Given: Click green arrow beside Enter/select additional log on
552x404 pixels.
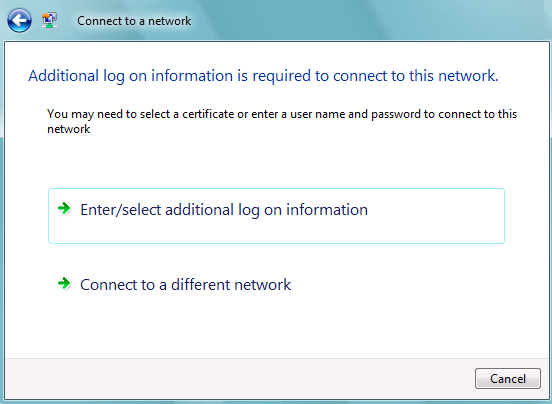Looking at the screenshot, I should point(64,208).
